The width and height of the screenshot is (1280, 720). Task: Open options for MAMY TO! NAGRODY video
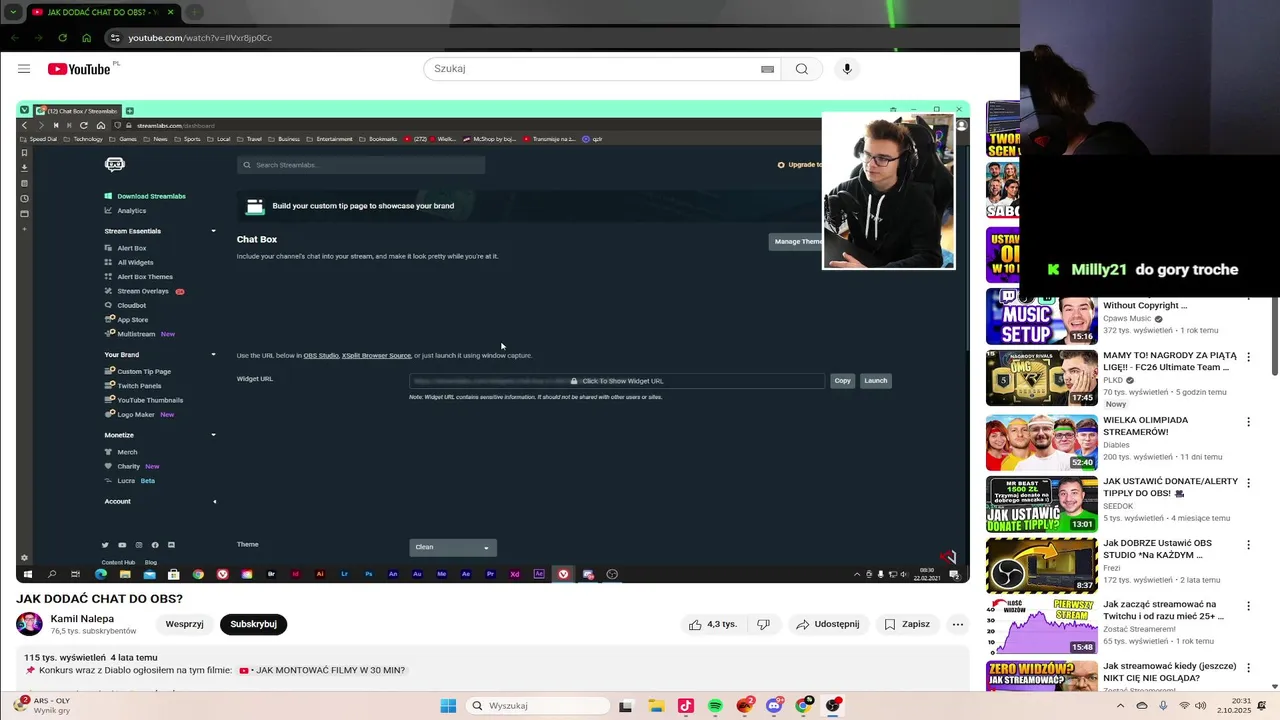click(x=1248, y=357)
